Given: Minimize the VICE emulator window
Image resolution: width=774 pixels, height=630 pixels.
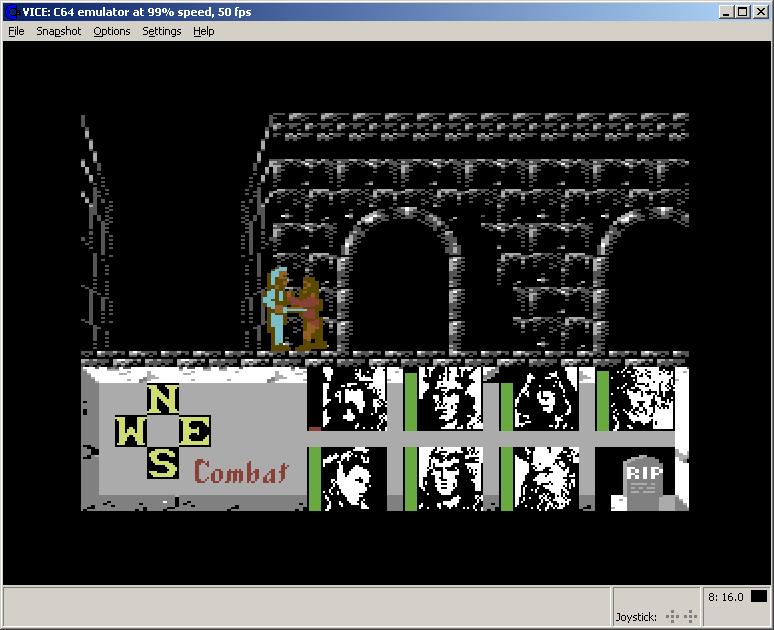Looking at the screenshot, I should 725,12.
